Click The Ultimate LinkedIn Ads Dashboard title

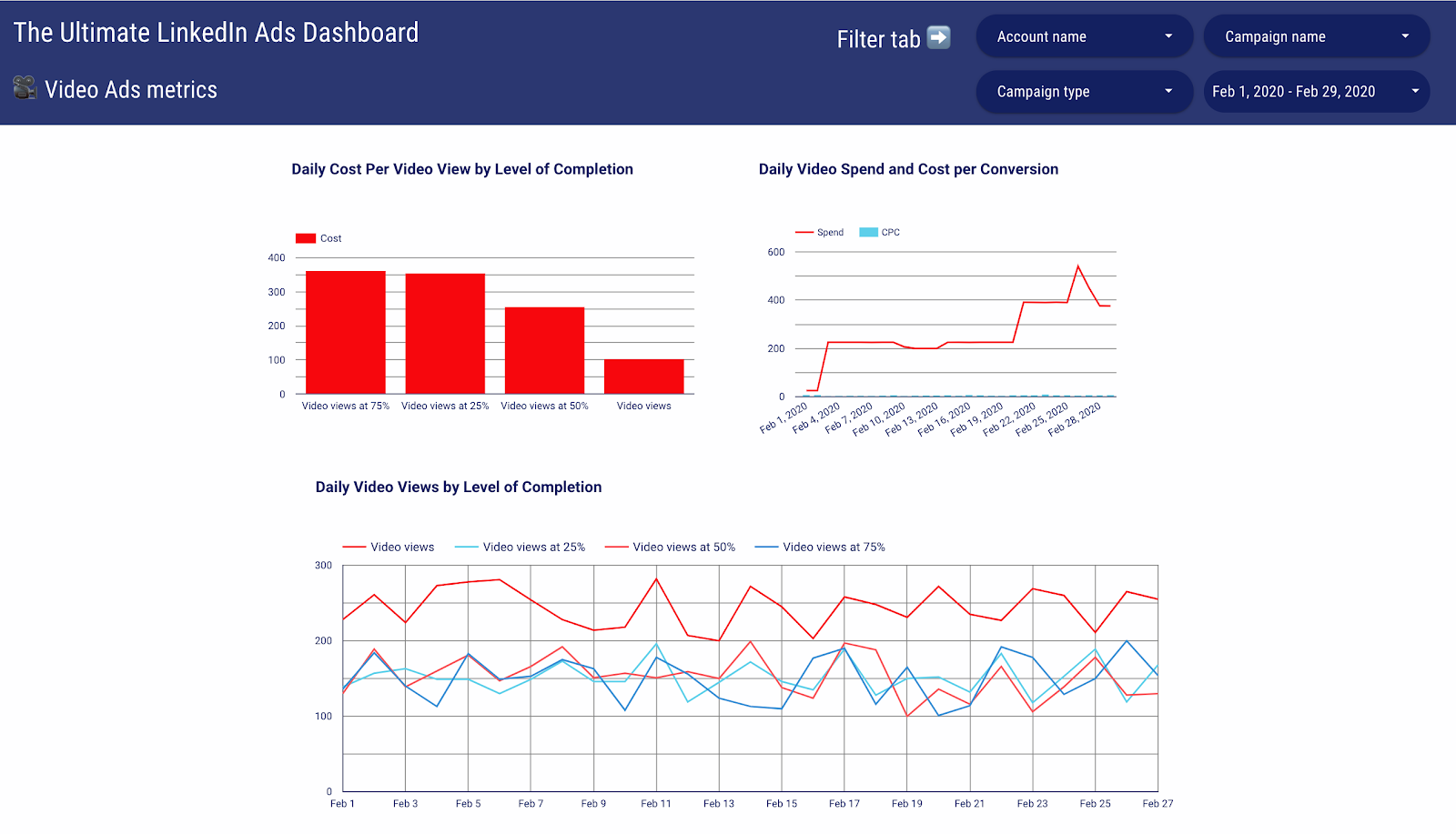coord(216,33)
